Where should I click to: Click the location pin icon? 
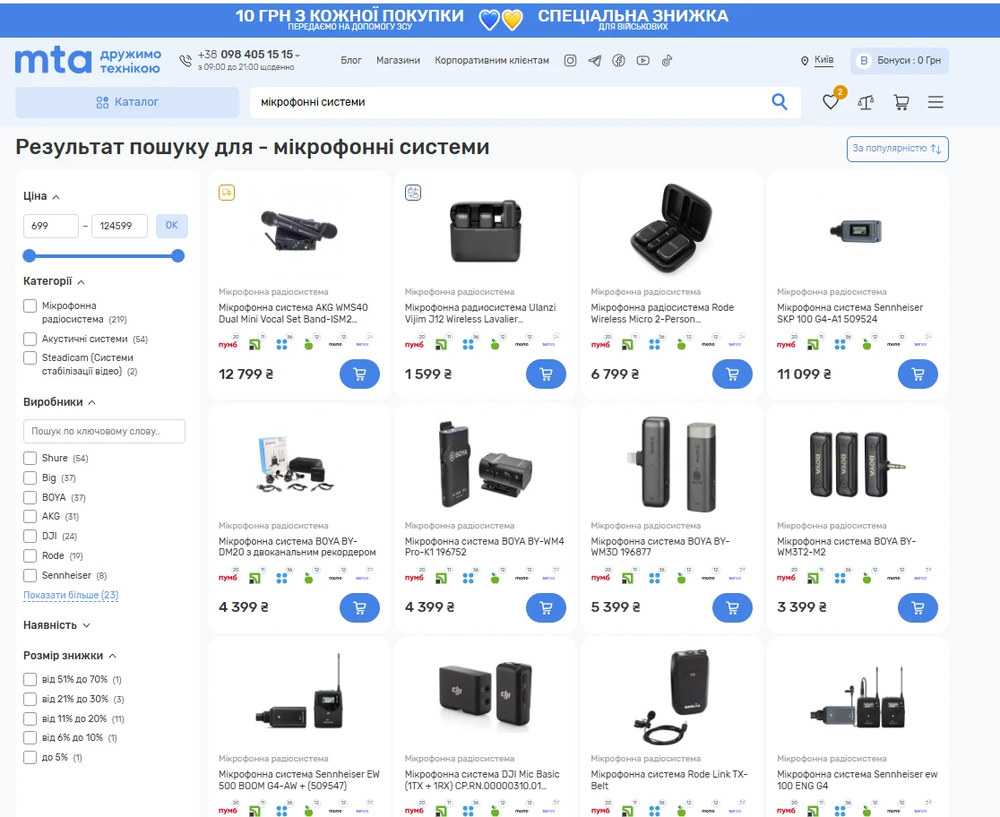[804, 61]
